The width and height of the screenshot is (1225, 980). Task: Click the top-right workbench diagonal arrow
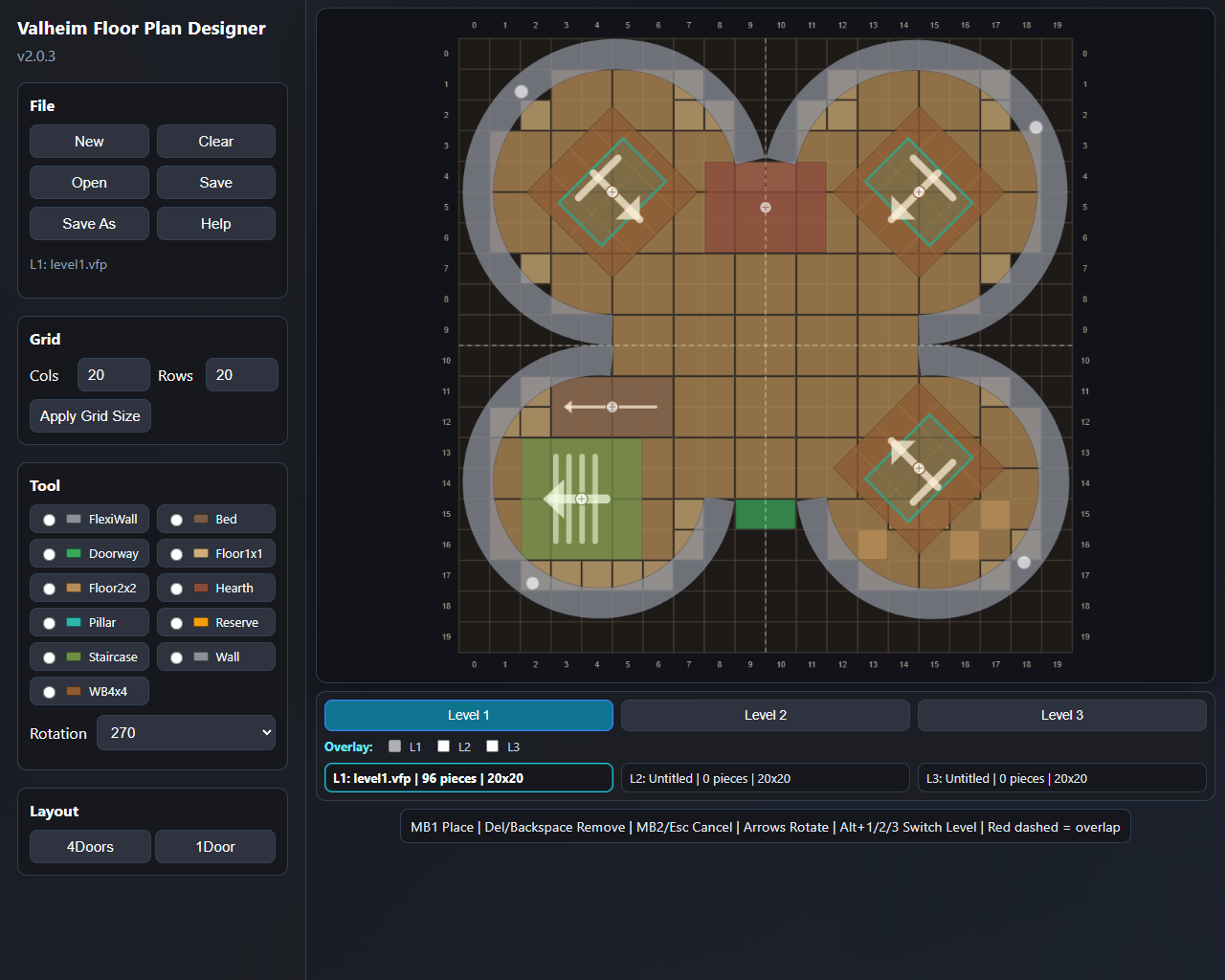pos(919,191)
